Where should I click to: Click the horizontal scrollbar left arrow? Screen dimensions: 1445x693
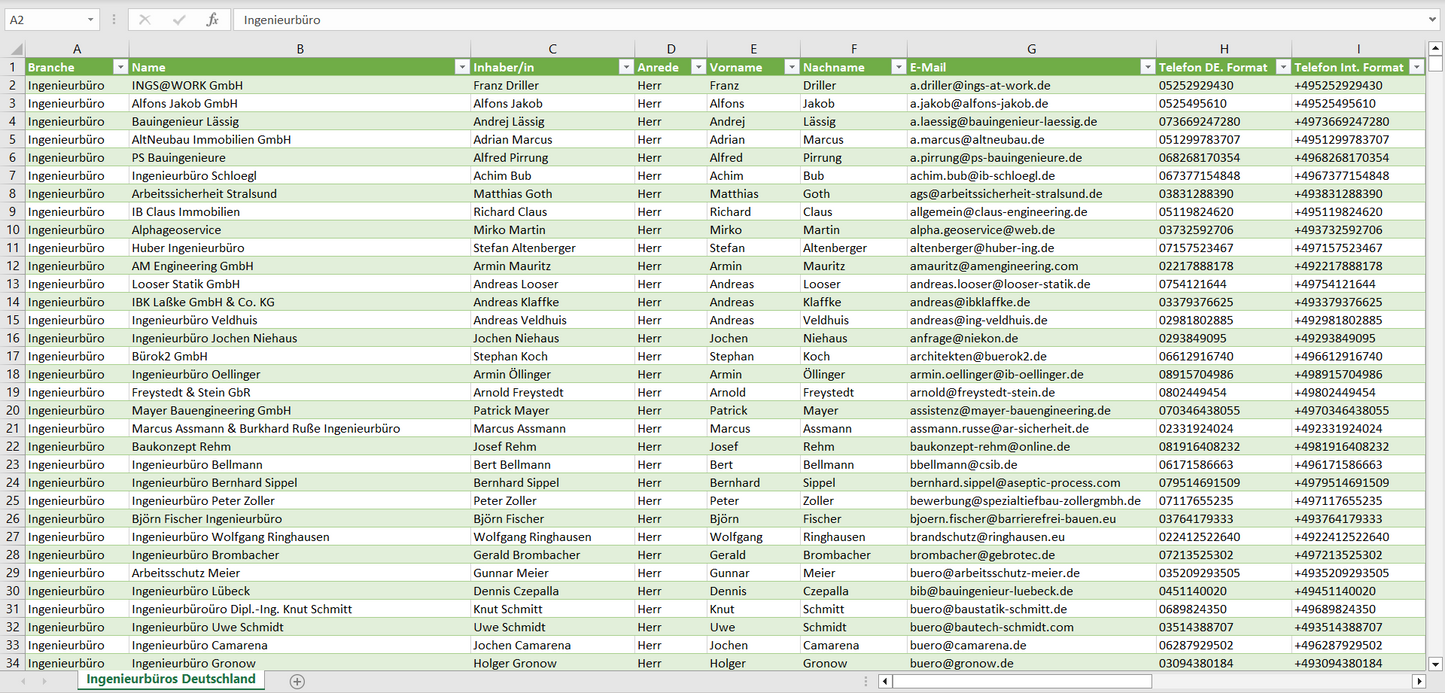point(885,681)
